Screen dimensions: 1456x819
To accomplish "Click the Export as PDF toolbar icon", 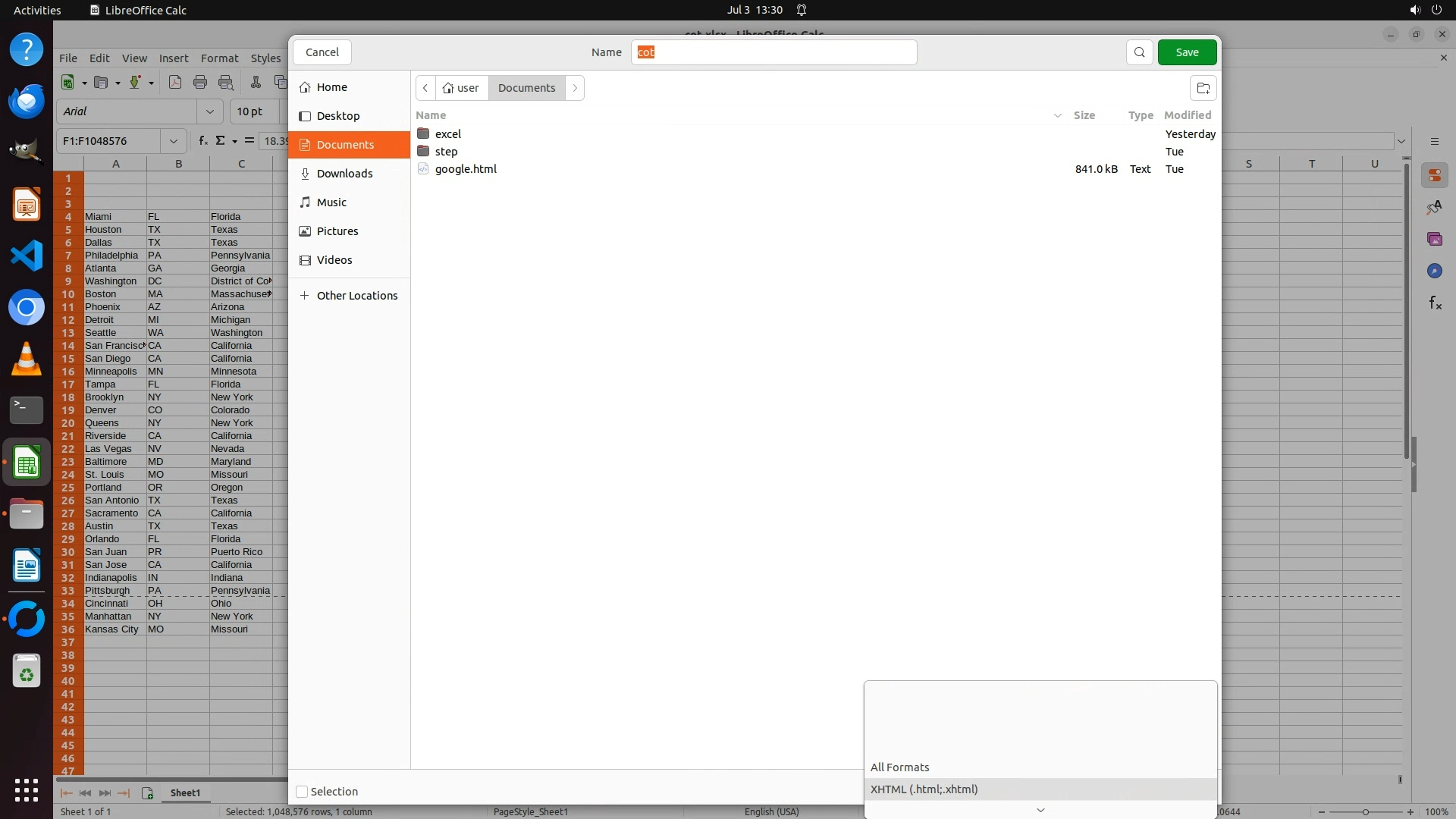I will (x=175, y=83).
